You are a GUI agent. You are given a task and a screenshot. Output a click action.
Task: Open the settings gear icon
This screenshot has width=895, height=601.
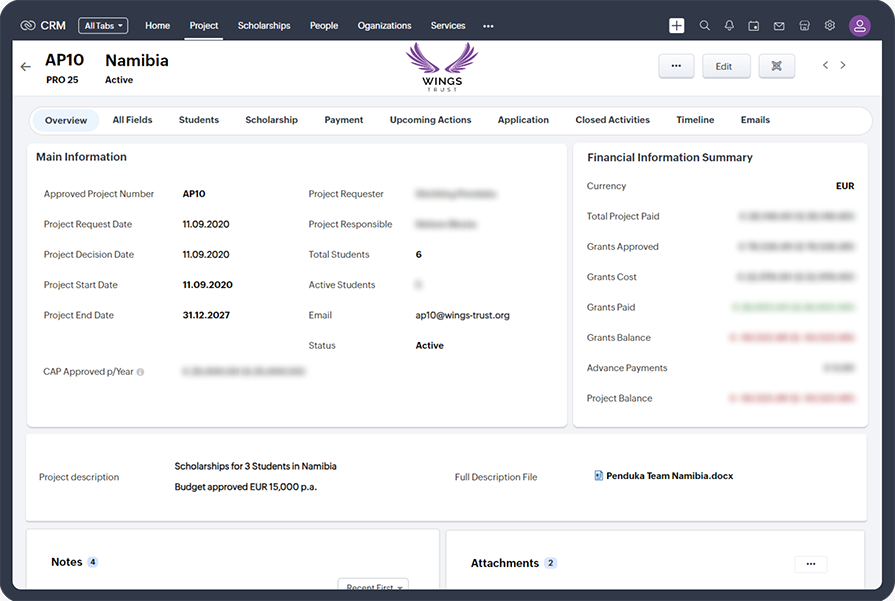click(829, 25)
